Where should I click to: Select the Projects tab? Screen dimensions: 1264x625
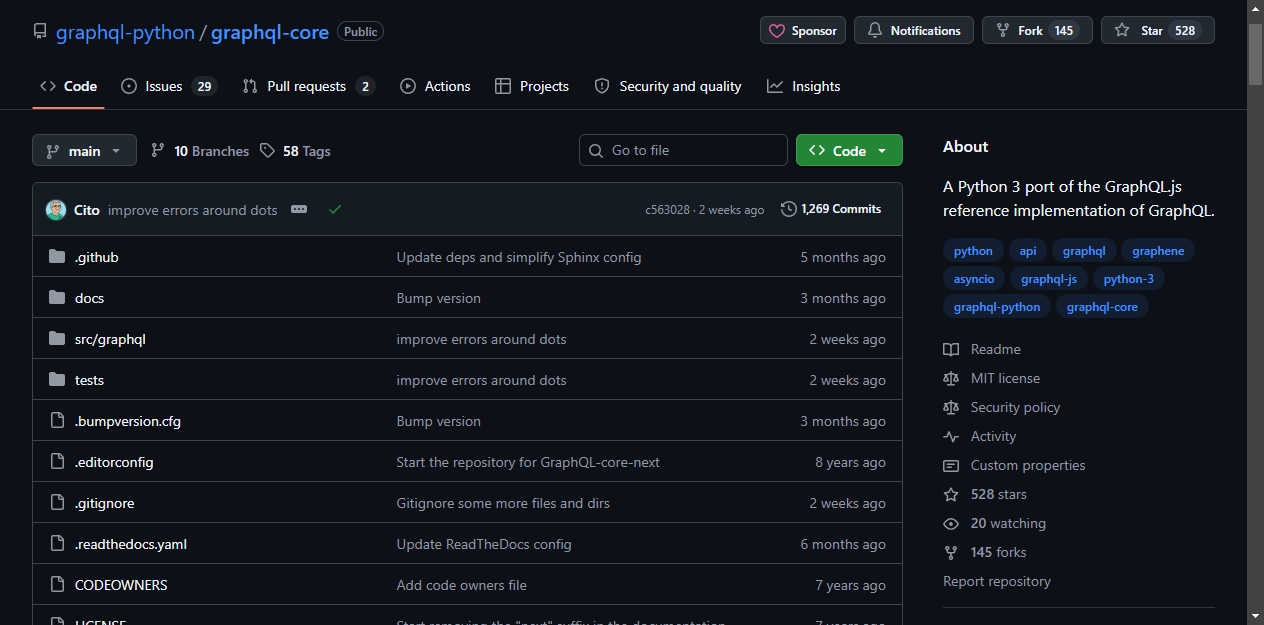[x=532, y=86]
